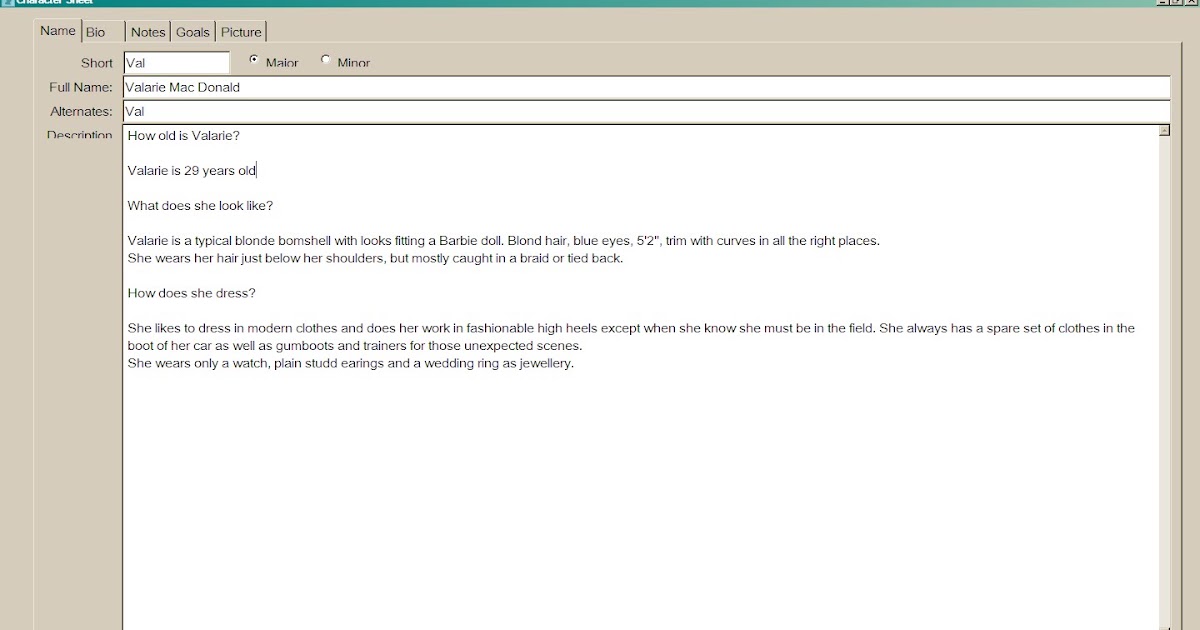Click the 'What does she look like?' line
Image resolution: width=1200 pixels, height=630 pixels.
click(x=200, y=205)
